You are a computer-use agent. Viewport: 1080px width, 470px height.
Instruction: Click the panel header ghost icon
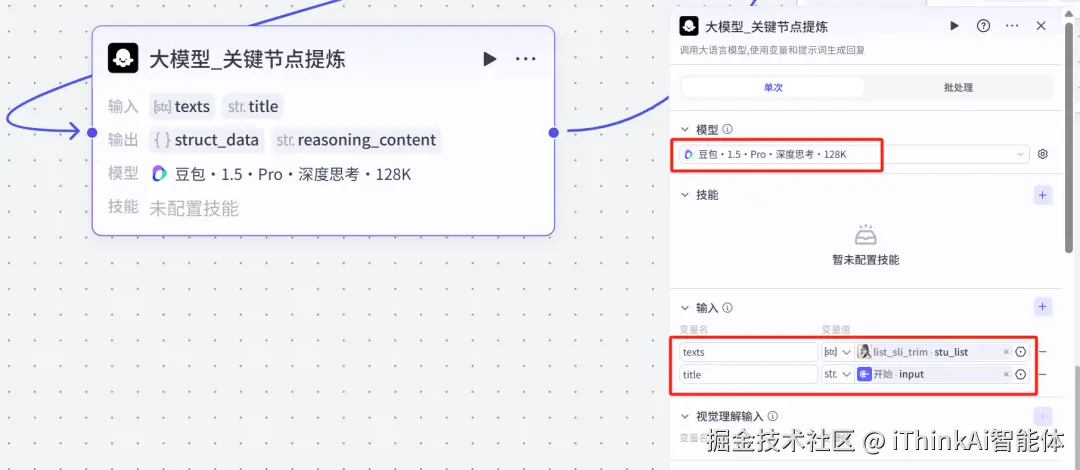pyautogui.click(x=689, y=26)
